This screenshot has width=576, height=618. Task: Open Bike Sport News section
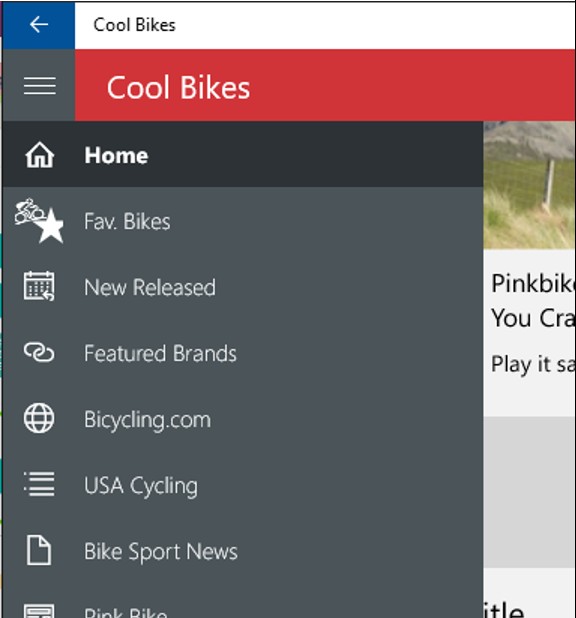pyautogui.click(x=243, y=550)
